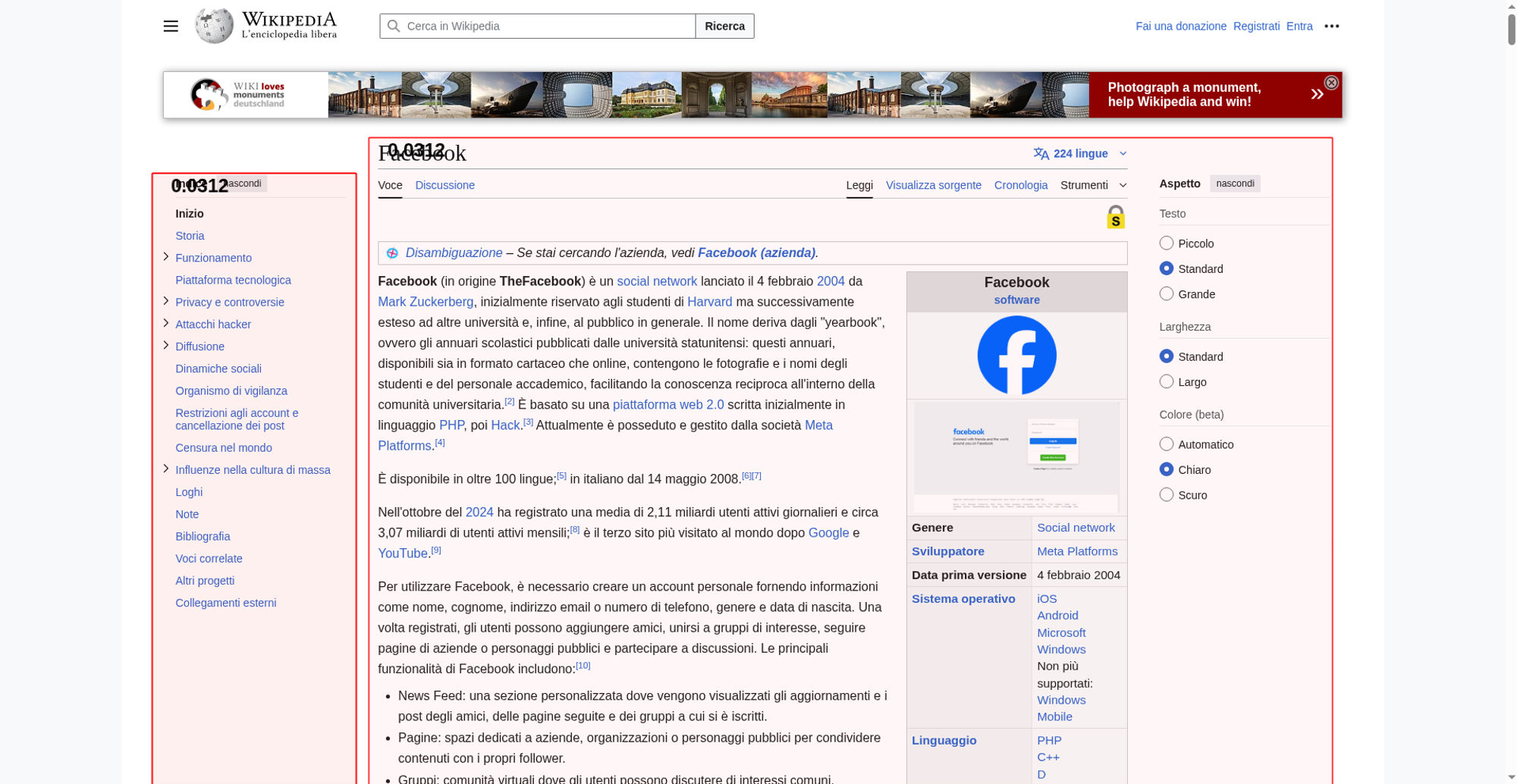1517x784 pixels.
Task: Expand Funzionamento section in contents
Action: pos(166,257)
